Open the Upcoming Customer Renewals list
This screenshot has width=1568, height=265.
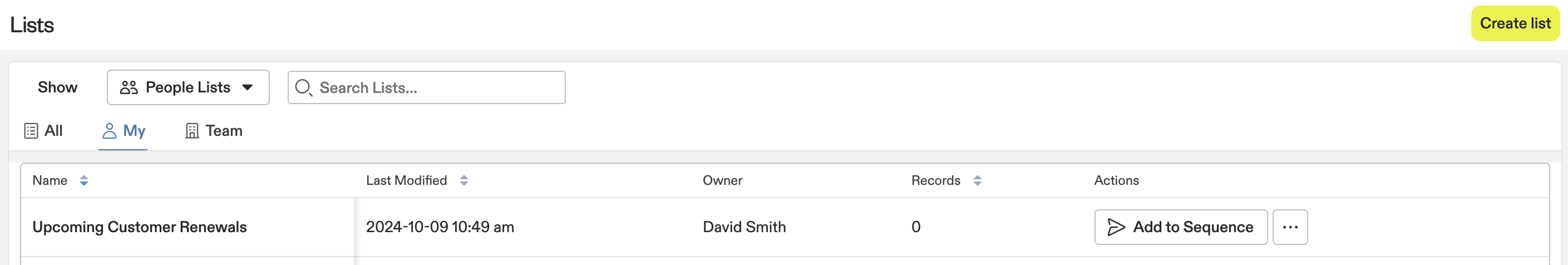tap(140, 227)
